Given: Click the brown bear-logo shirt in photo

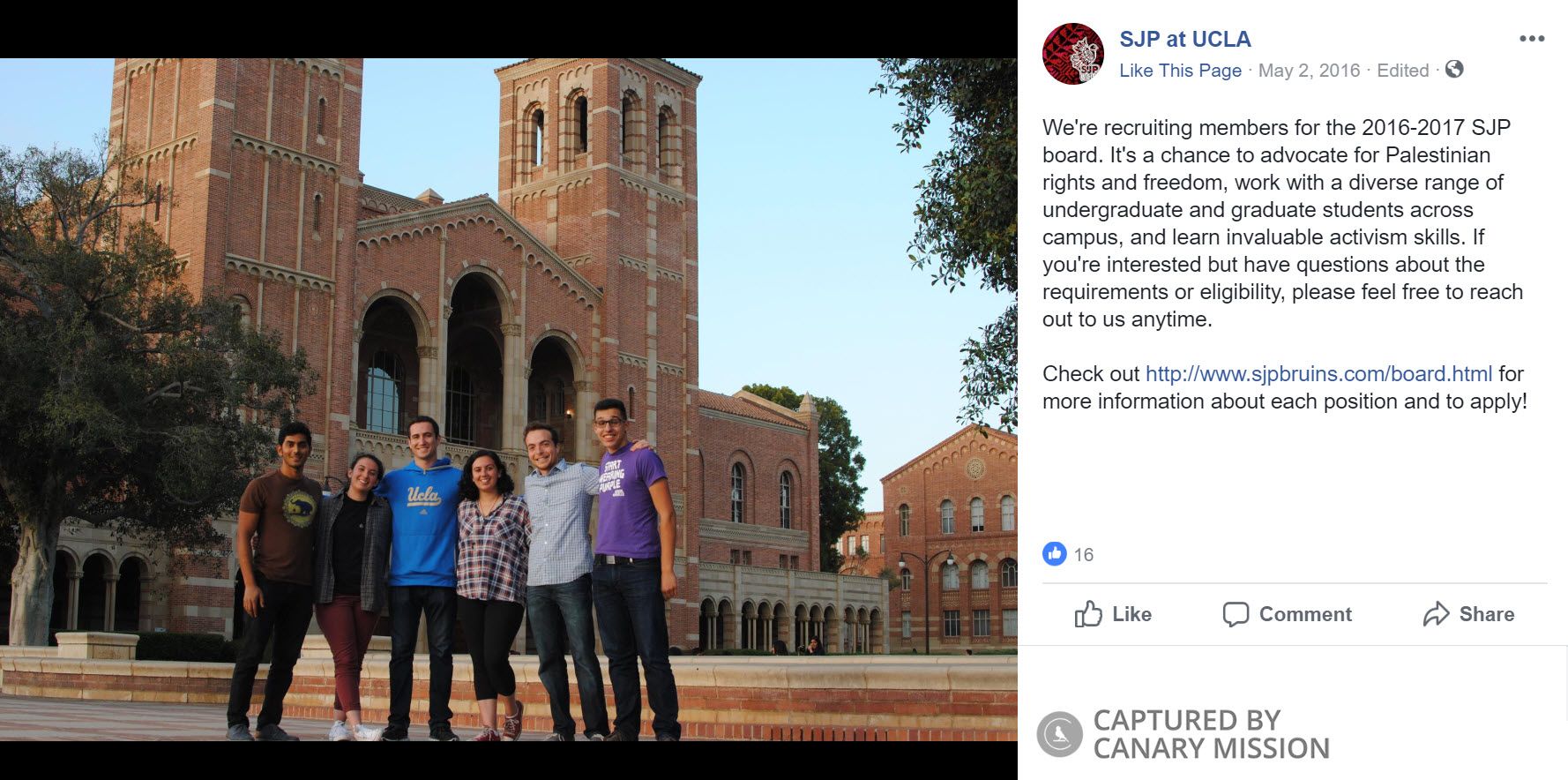Looking at the screenshot, I should 280,521.
